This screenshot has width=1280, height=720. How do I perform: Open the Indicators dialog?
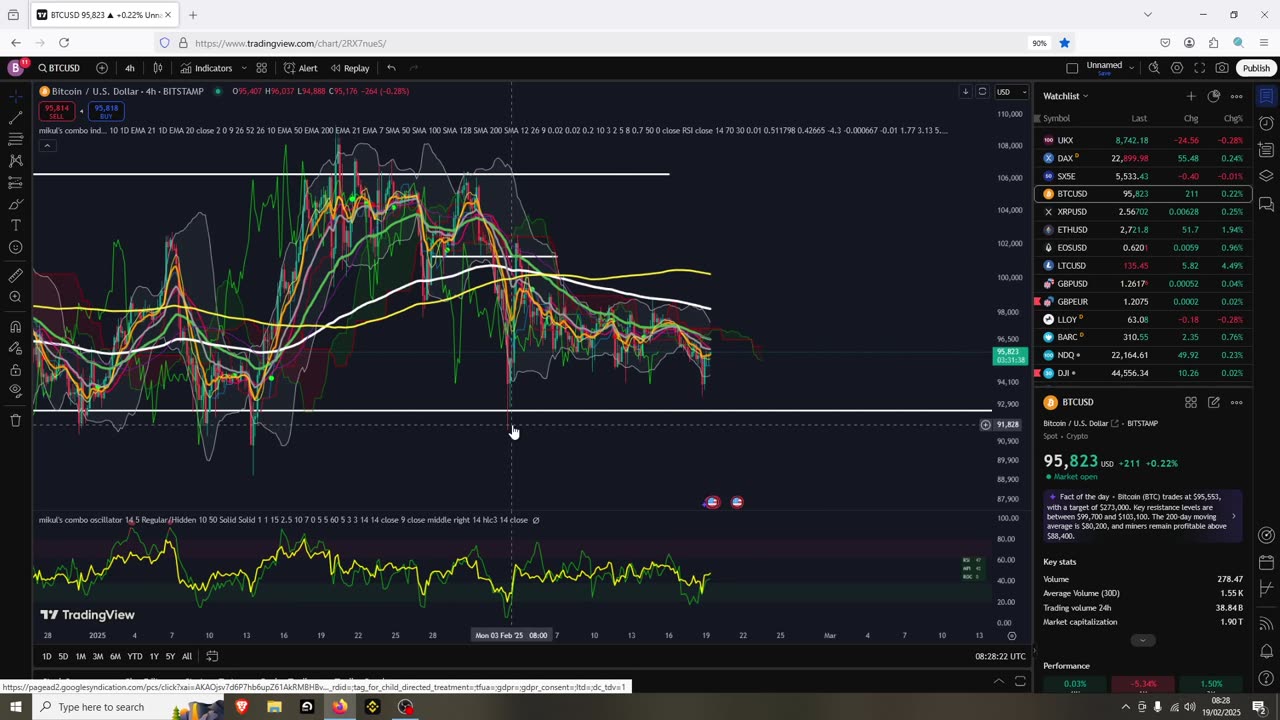[206, 68]
